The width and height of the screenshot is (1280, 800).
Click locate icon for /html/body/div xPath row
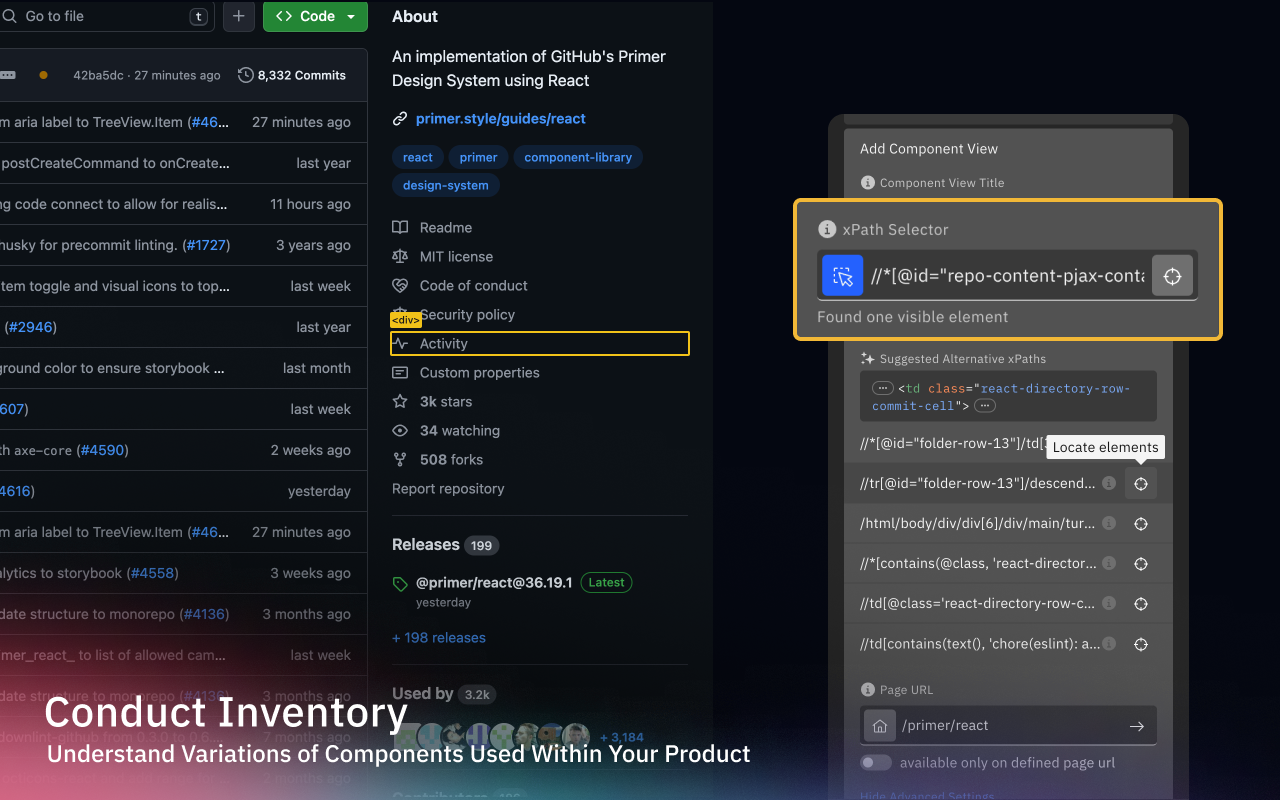click(1140, 524)
